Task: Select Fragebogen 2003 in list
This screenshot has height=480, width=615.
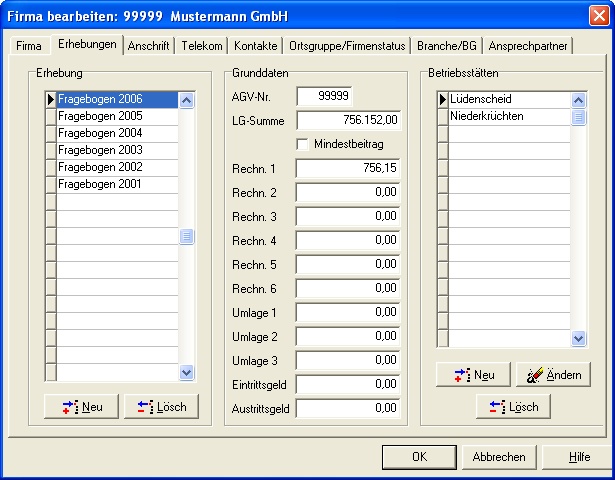Action: pyautogui.click(x=117, y=150)
